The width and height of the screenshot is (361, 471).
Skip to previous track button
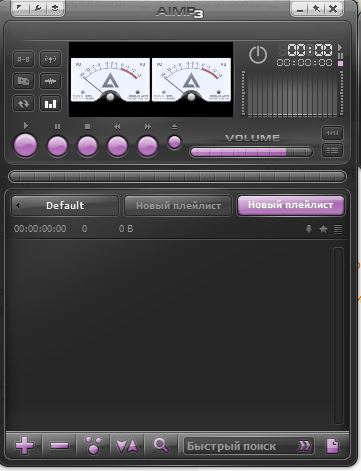[117, 146]
